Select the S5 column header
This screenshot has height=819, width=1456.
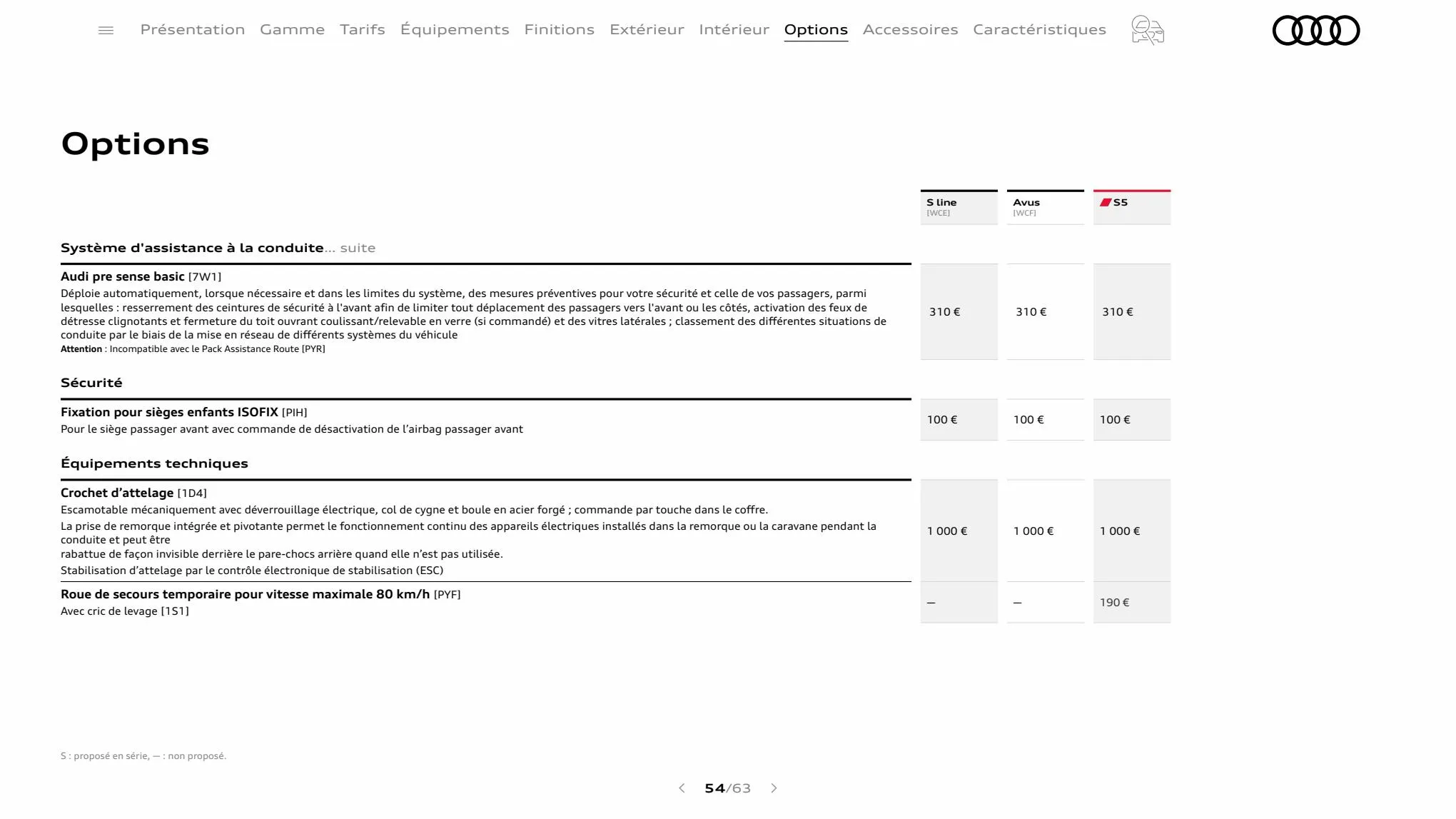(1132, 207)
